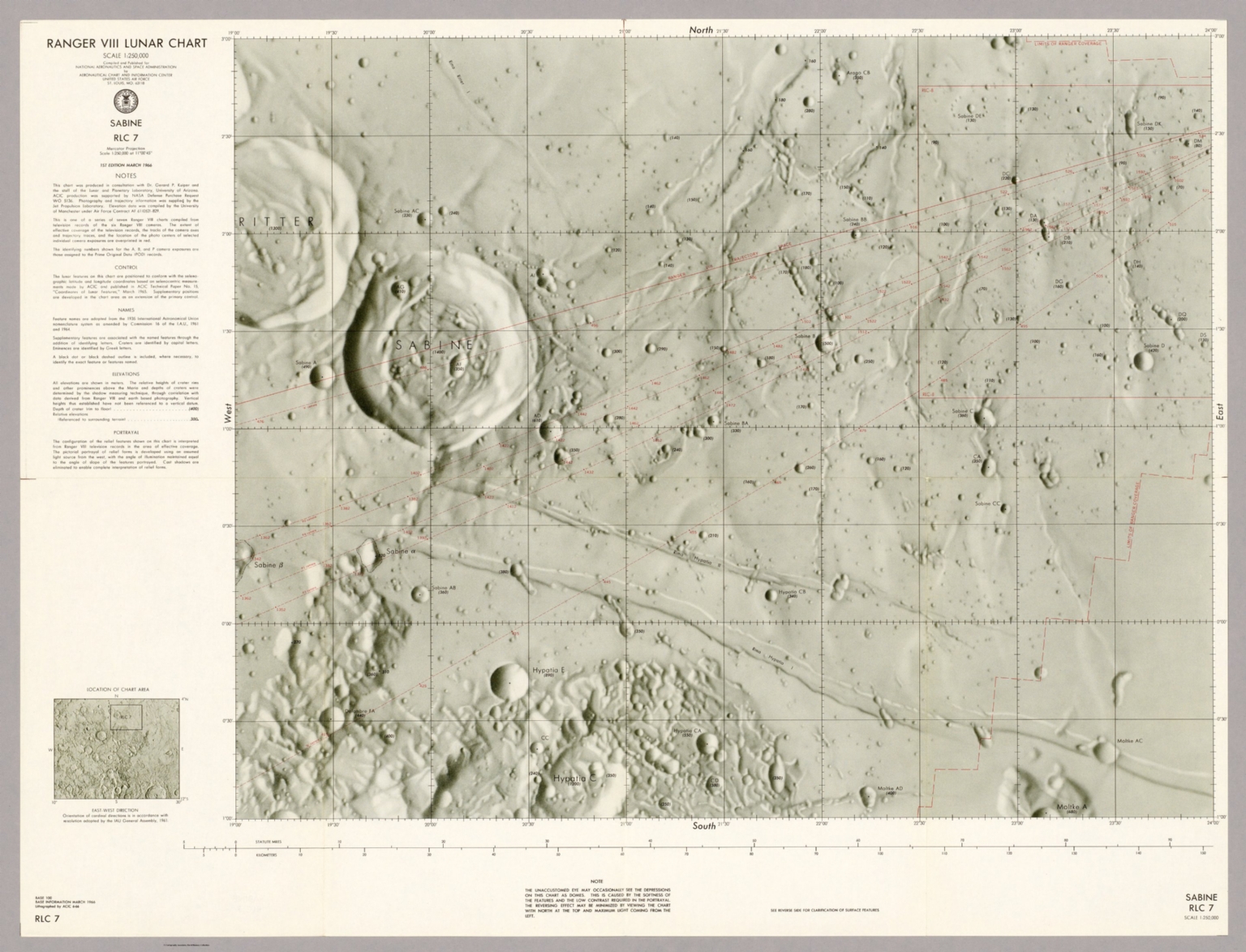This screenshot has height=952, width=1246.
Task: Click the "Sabine CC" crater label
Action: point(988,504)
